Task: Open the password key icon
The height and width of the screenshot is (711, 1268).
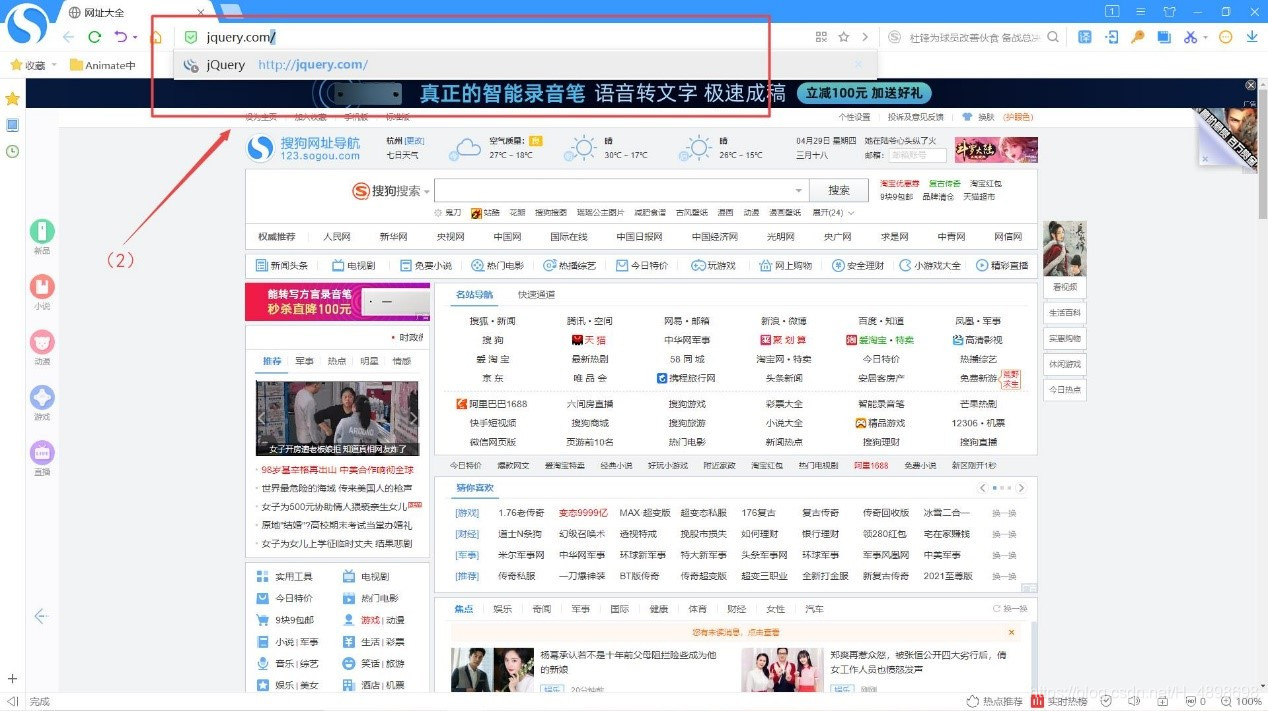Action: click(x=1137, y=37)
